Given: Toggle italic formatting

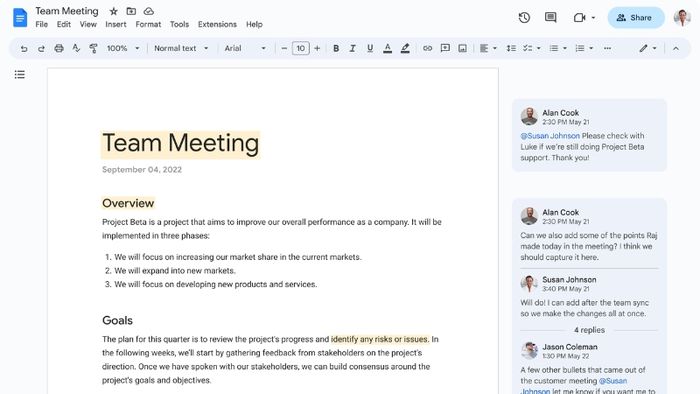Looking at the screenshot, I should click(x=353, y=48).
